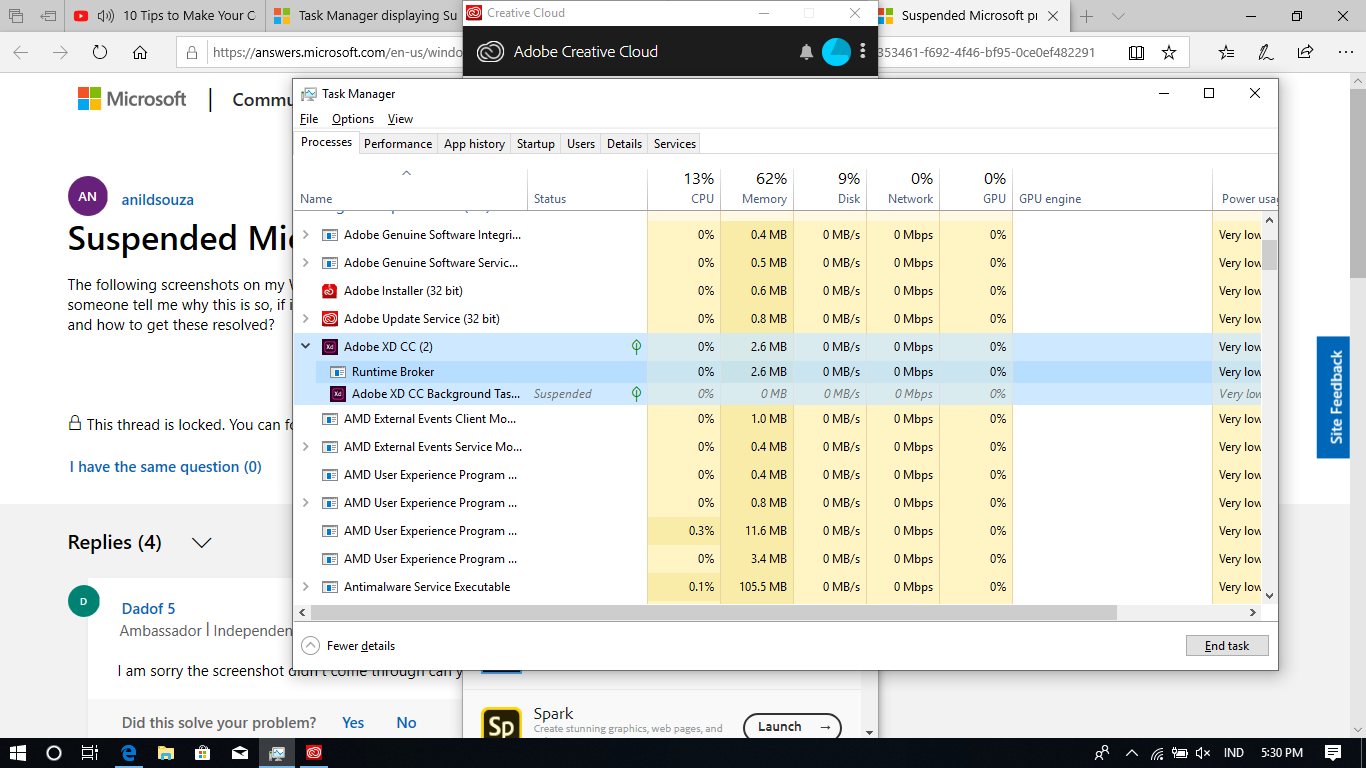Open Edge add notes pen icon

point(1265,52)
